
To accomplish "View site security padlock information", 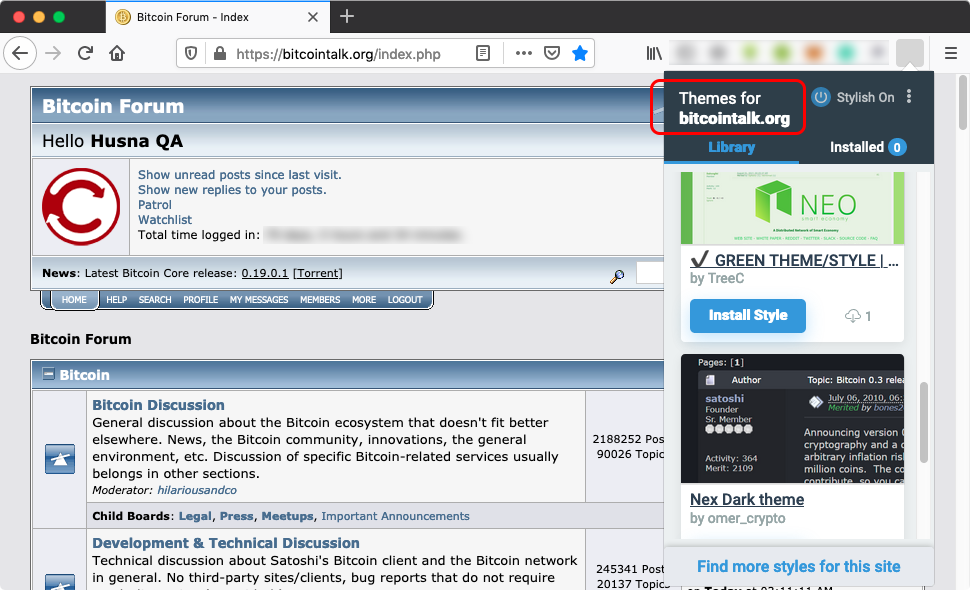I will (x=220, y=53).
